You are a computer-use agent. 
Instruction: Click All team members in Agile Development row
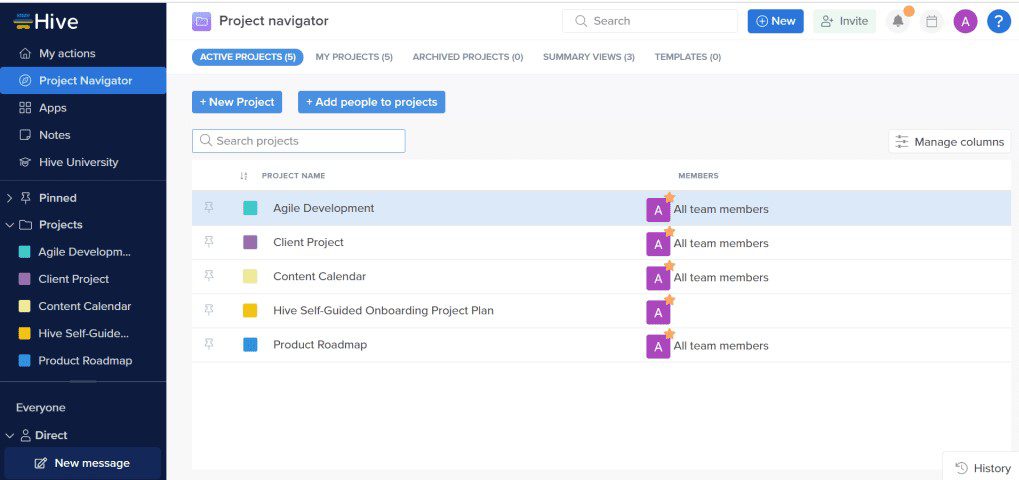[x=721, y=210]
